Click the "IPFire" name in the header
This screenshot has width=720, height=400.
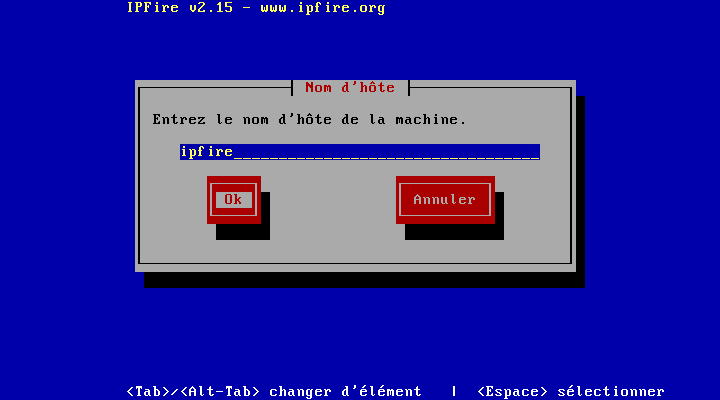click(152, 8)
